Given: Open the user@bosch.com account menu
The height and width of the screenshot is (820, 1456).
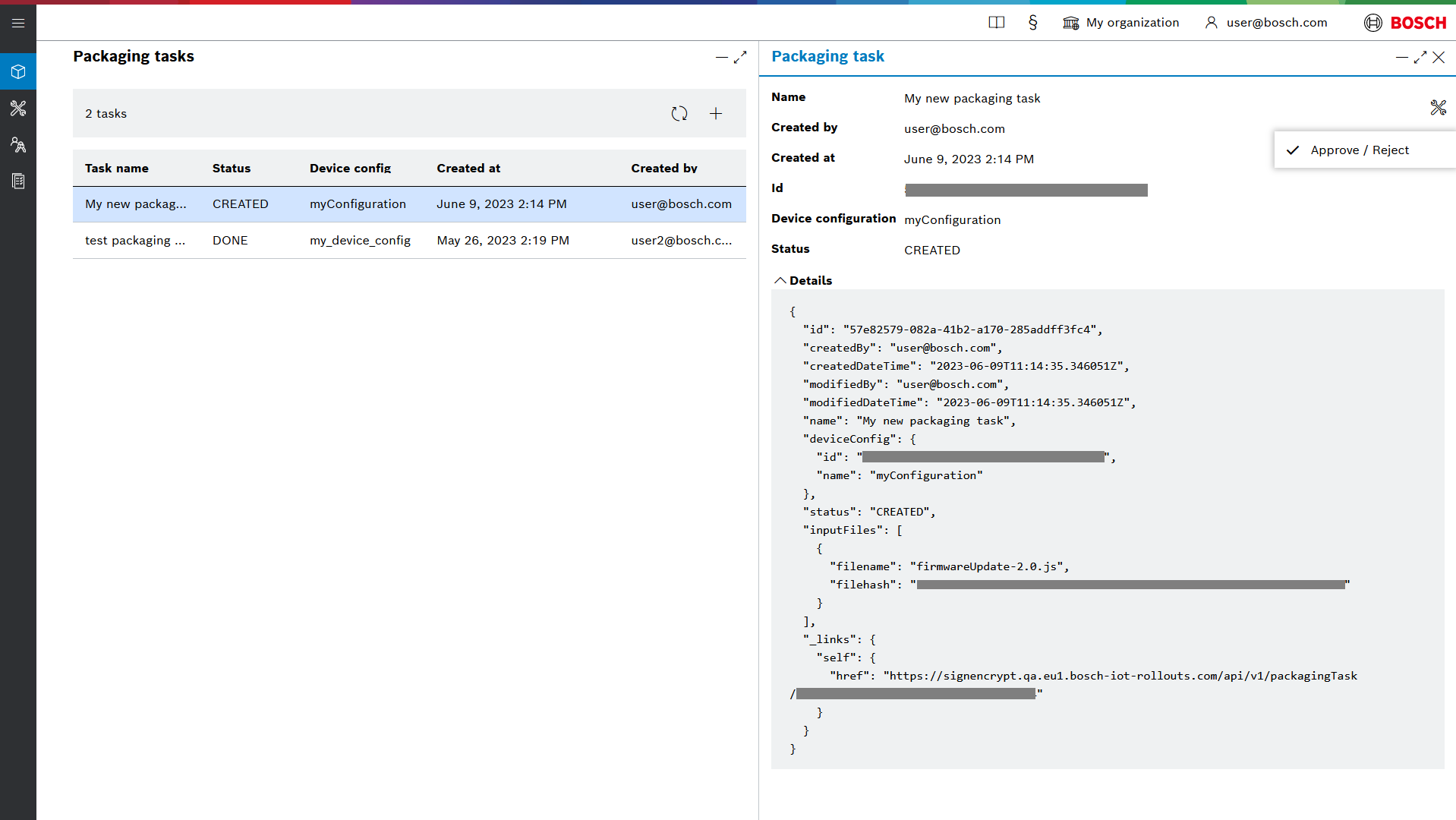Looking at the screenshot, I should tap(1266, 23).
